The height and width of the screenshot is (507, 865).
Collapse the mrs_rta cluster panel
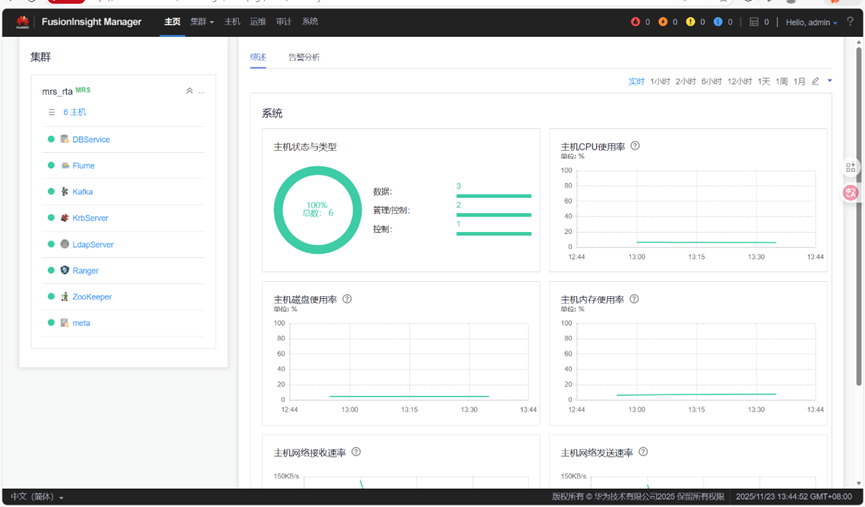(x=189, y=90)
